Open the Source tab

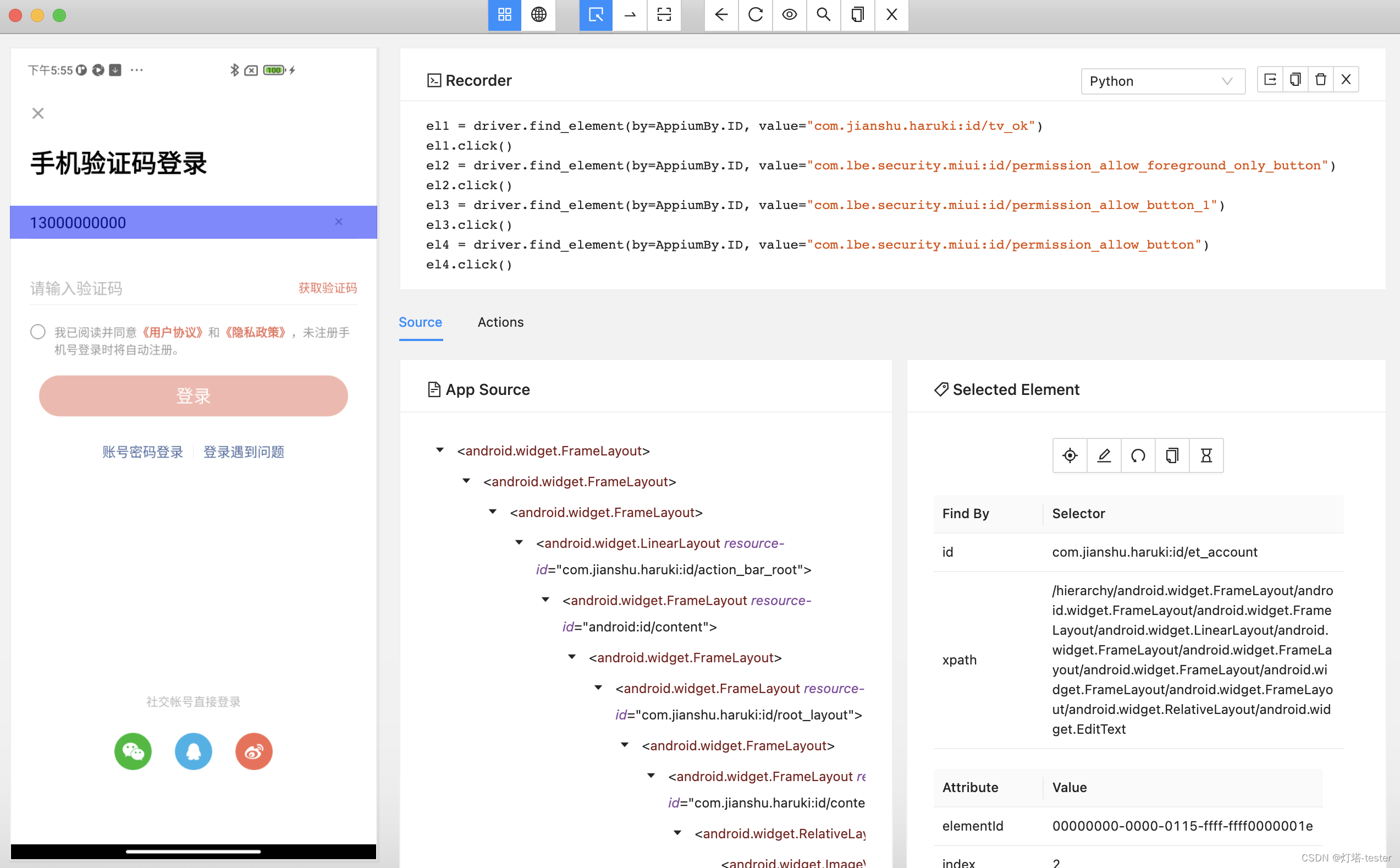tap(420, 322)
